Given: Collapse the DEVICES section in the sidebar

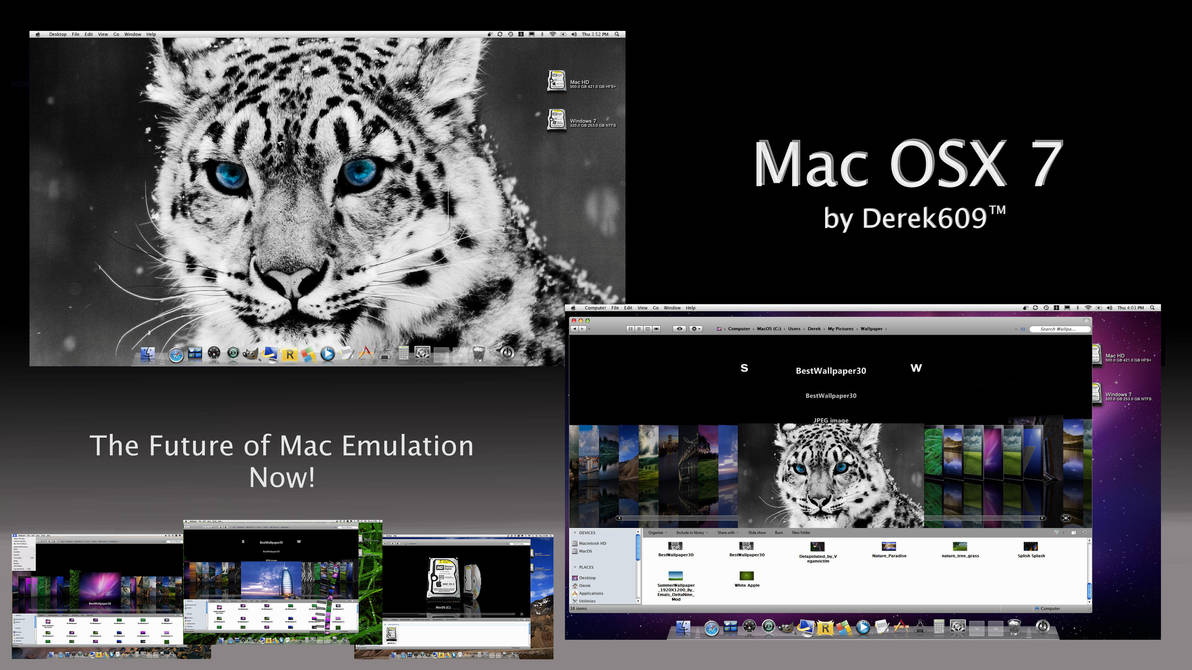Looking at the screenshot, I should coord(575,533).
